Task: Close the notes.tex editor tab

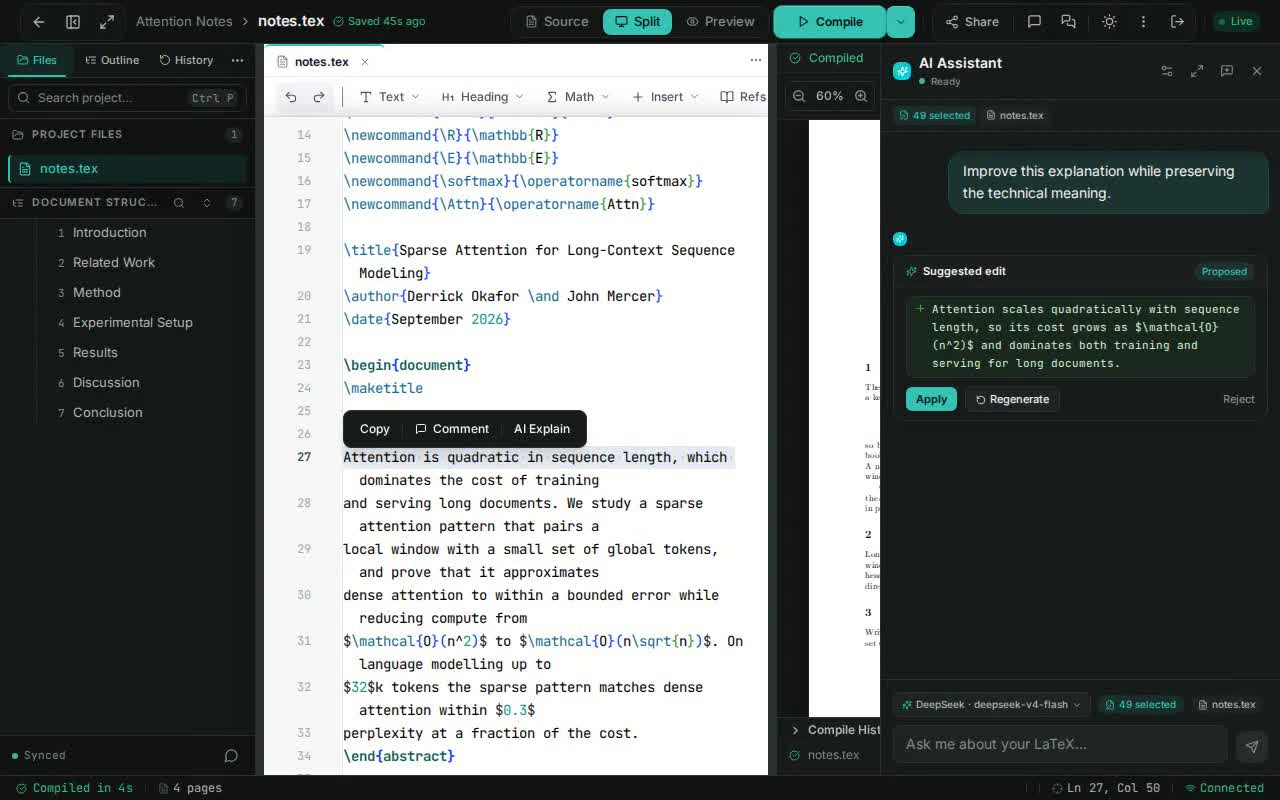Action: tap(365, 62)
